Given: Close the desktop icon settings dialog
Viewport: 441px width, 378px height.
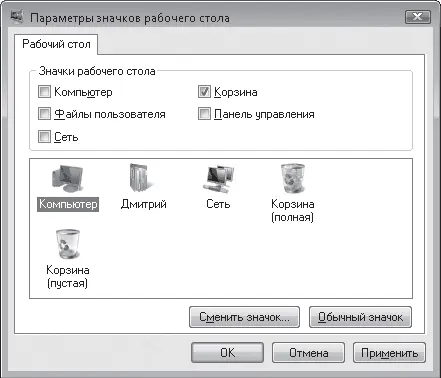Looking at the screenshot, I should 418,17.
